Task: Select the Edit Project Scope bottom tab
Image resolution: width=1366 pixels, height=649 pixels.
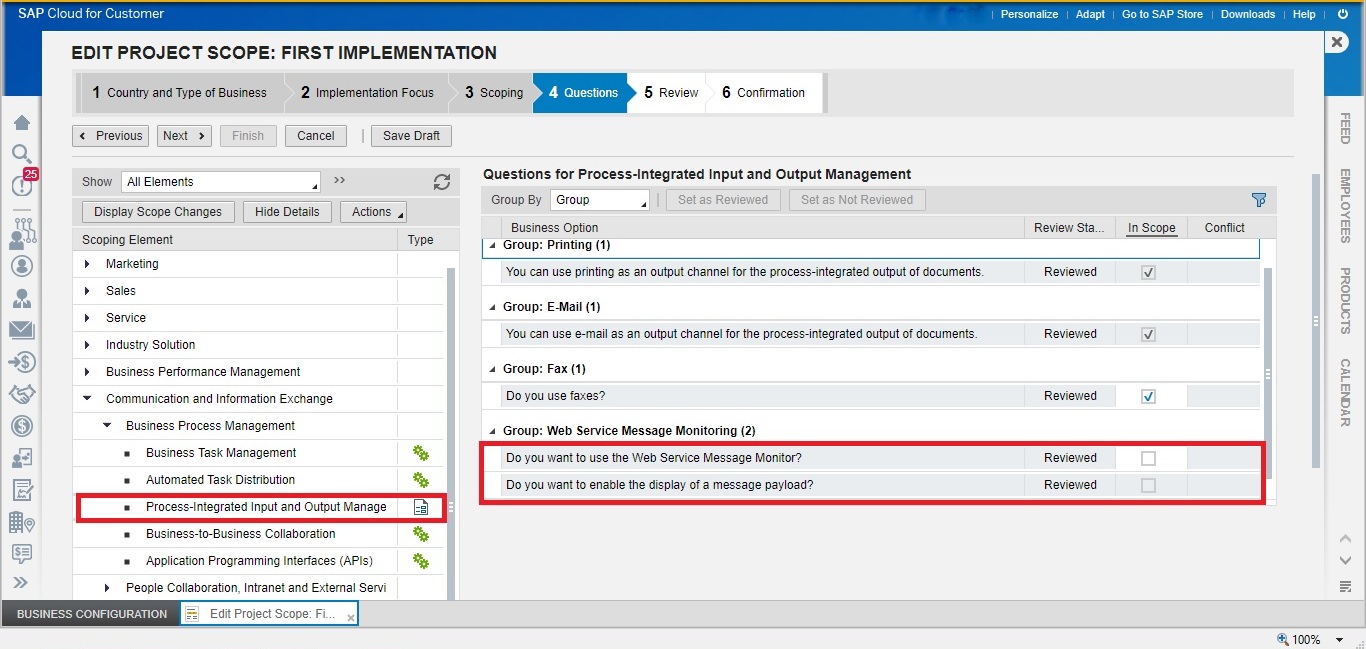Action: point(269,614)
